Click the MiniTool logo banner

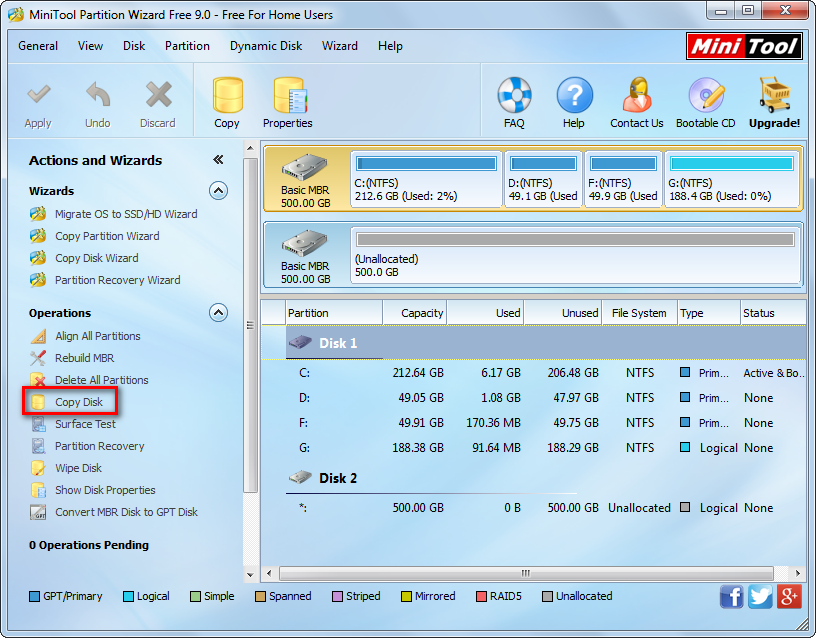click(x=744, y=46)
